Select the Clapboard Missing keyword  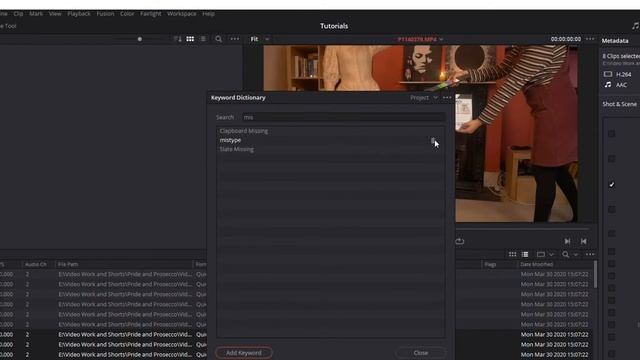[244, 131]
